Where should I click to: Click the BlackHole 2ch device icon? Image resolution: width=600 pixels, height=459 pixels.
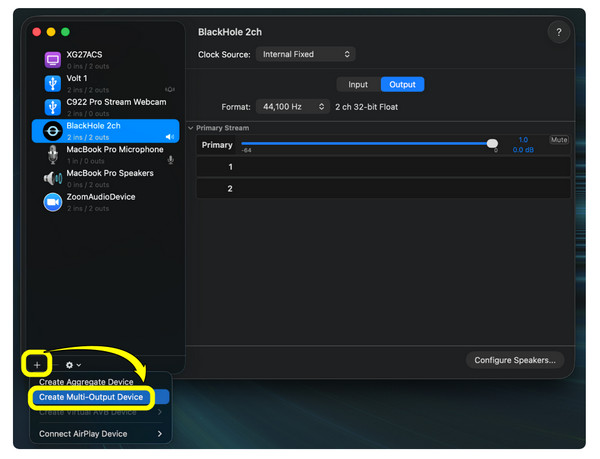coord(53,131)
